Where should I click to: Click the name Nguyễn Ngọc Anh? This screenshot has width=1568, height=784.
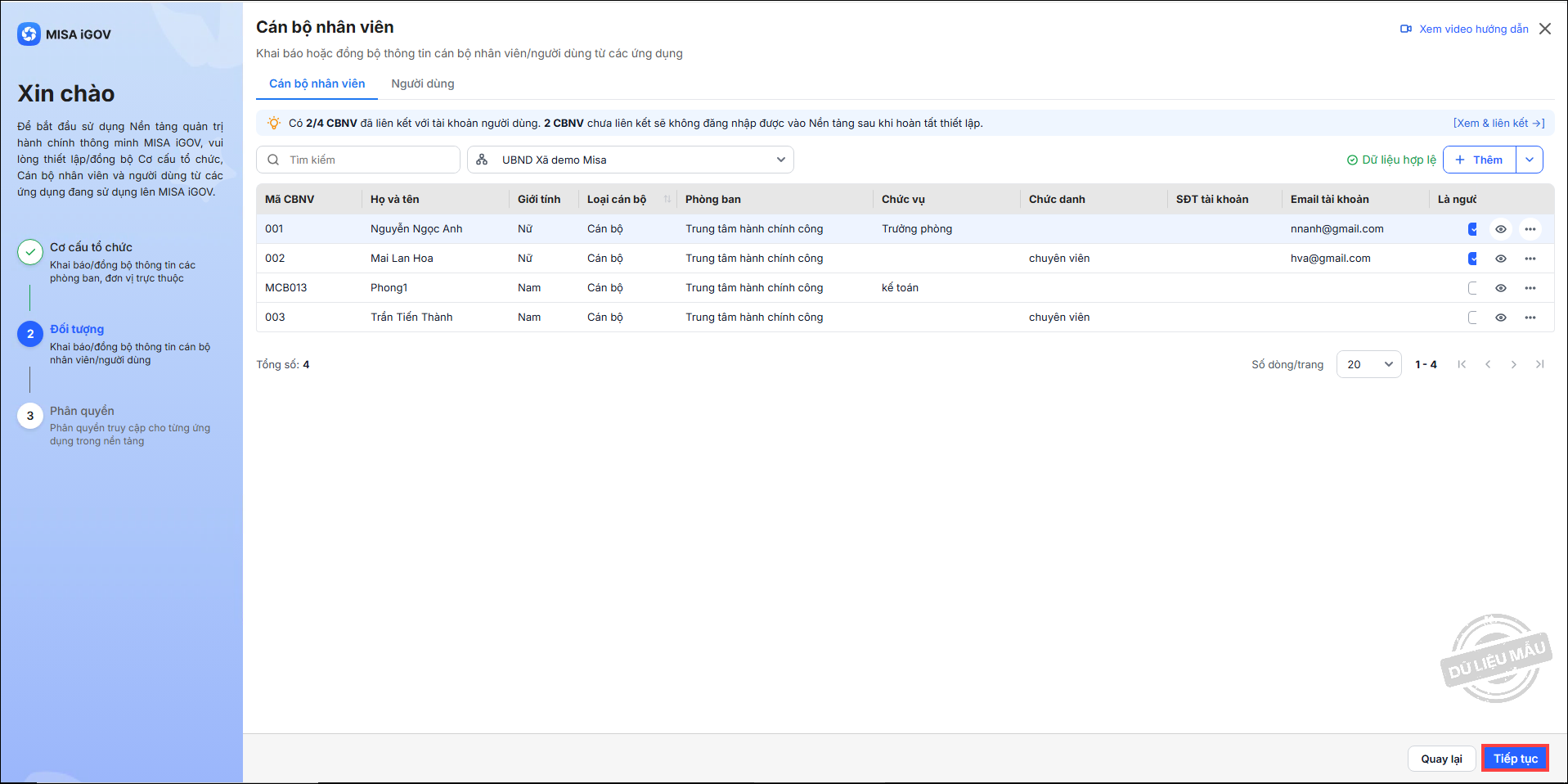point(416,229)
